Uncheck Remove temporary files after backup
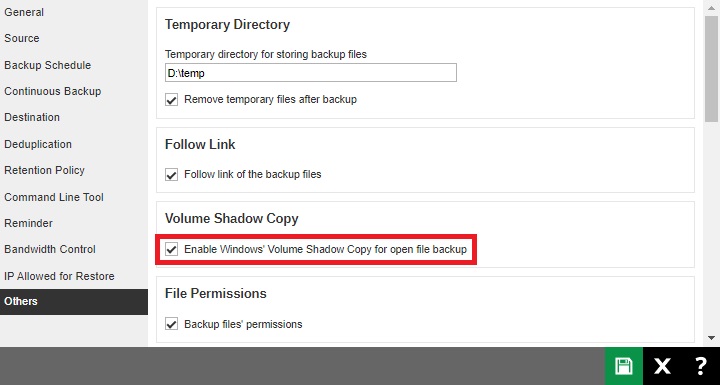Image resolution: width=720 pixels, height=385 pixels. 171,100
